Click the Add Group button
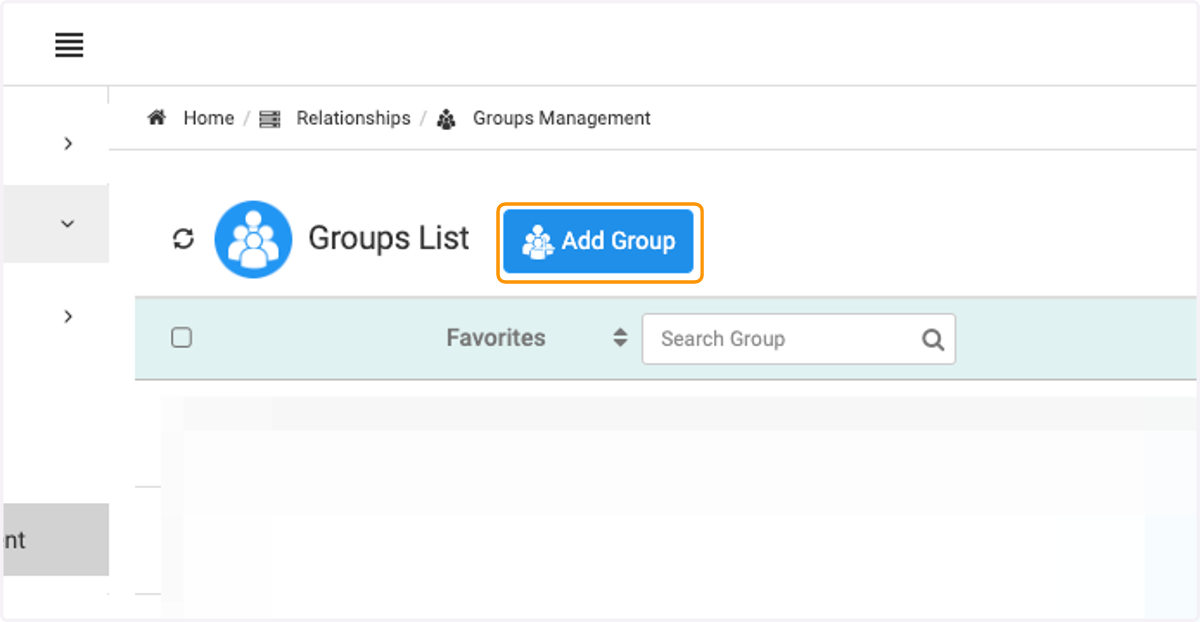 pos(599,241)
